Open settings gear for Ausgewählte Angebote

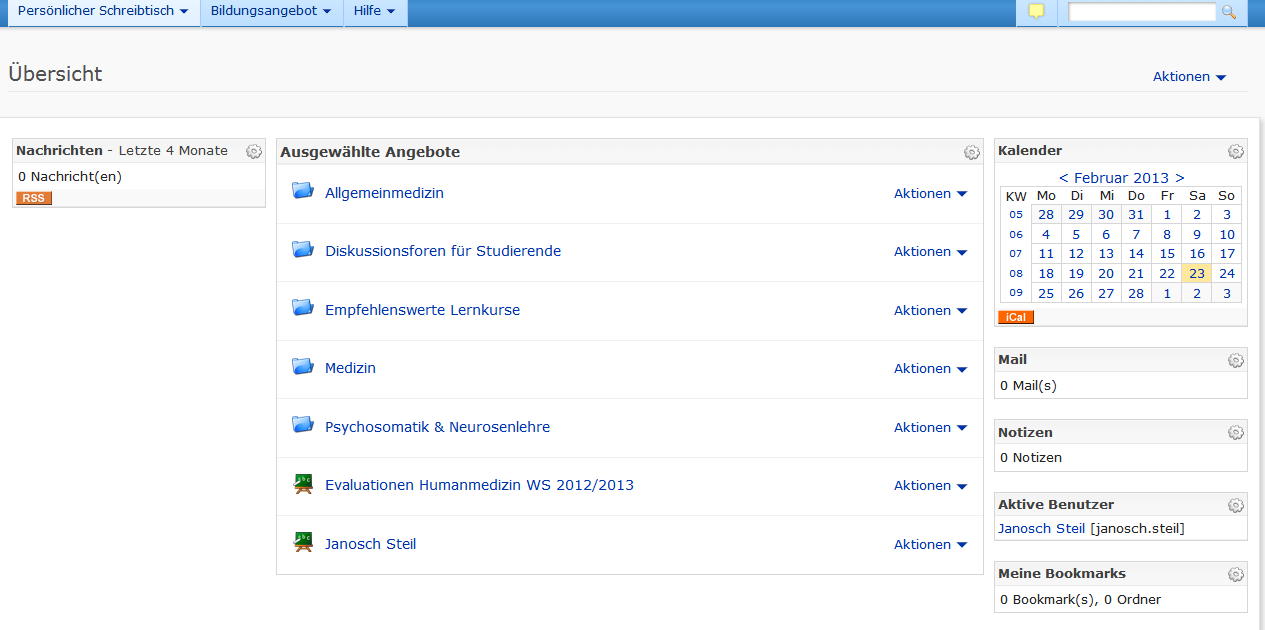(971, 153)
